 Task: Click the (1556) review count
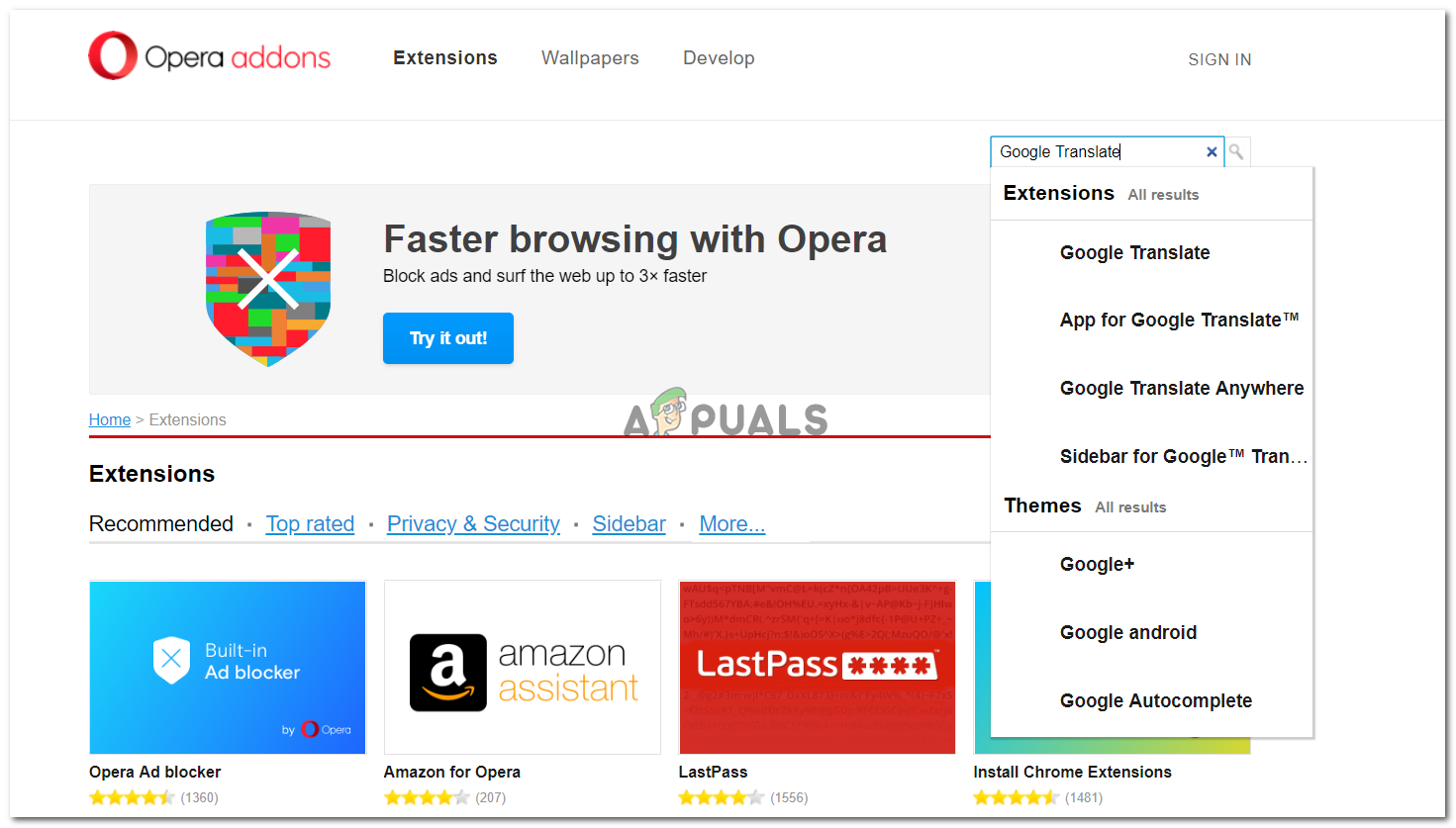click(x=789, y=797)
